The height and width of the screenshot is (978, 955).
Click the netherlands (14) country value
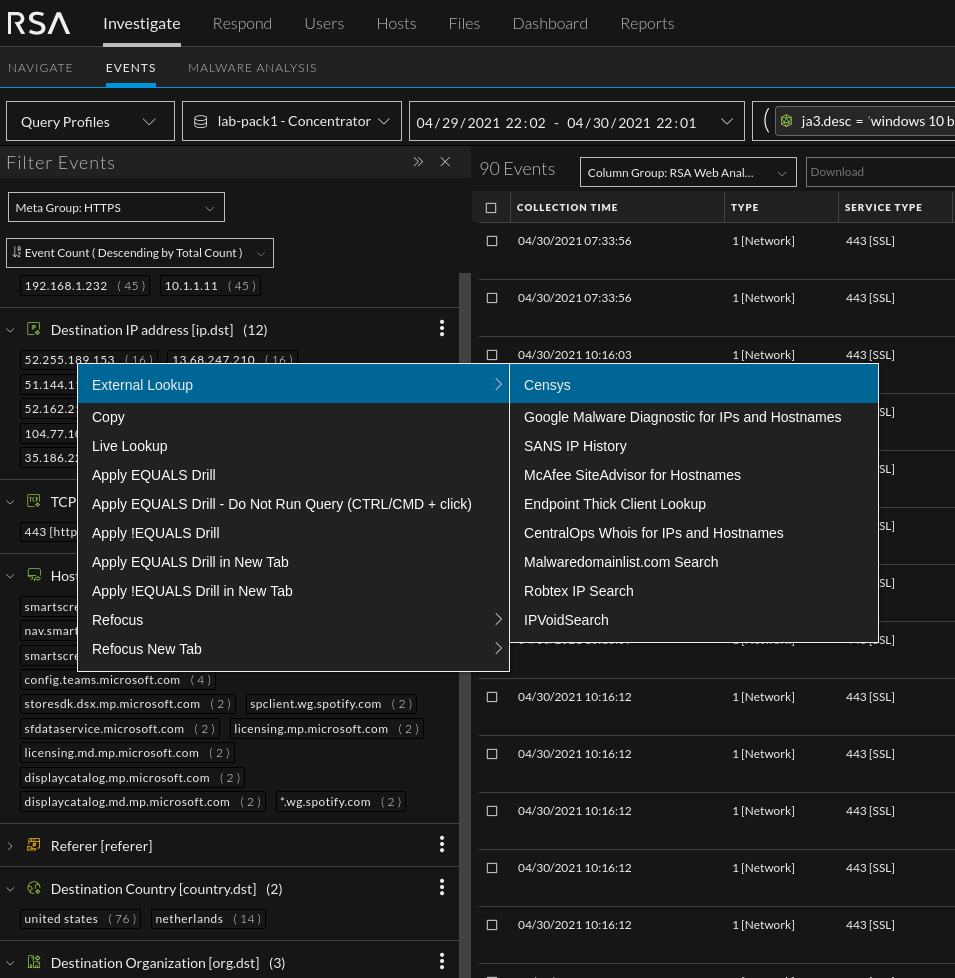click(x=208, y=919)
